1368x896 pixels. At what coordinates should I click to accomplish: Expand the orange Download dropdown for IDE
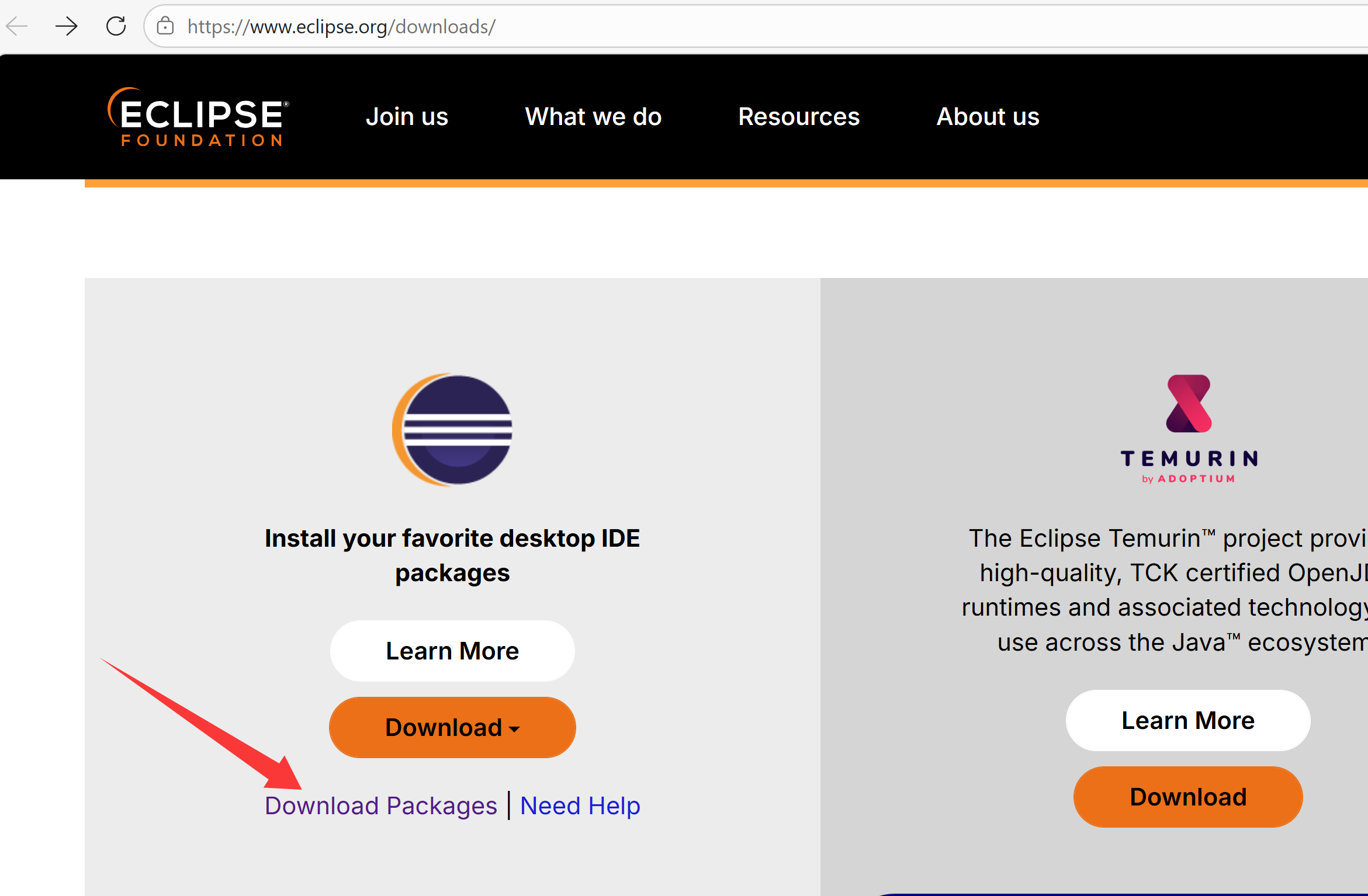click(452, 727)
